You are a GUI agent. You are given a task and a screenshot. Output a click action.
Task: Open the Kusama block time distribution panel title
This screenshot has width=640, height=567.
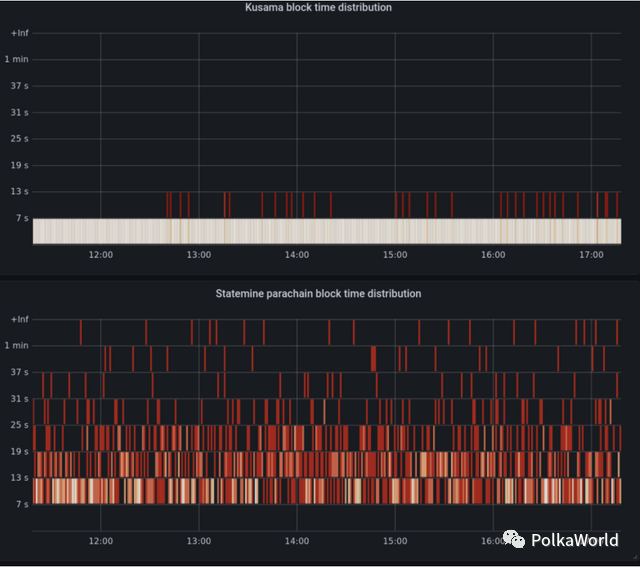coord(318,7)
